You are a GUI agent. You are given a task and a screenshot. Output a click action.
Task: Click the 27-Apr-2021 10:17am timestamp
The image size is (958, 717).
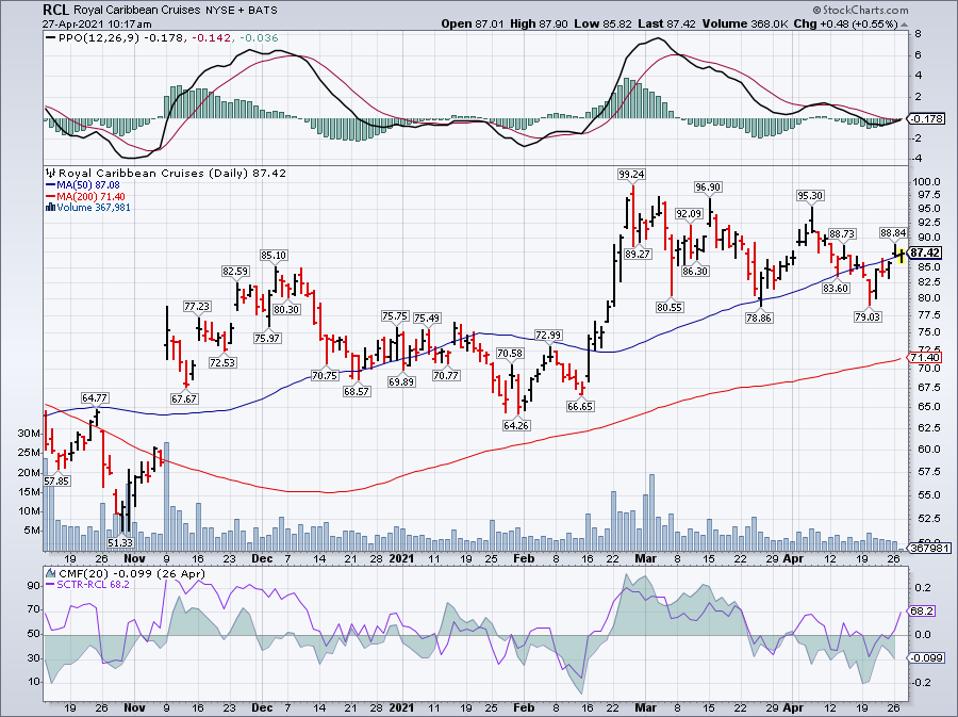(x=97, y=24)
